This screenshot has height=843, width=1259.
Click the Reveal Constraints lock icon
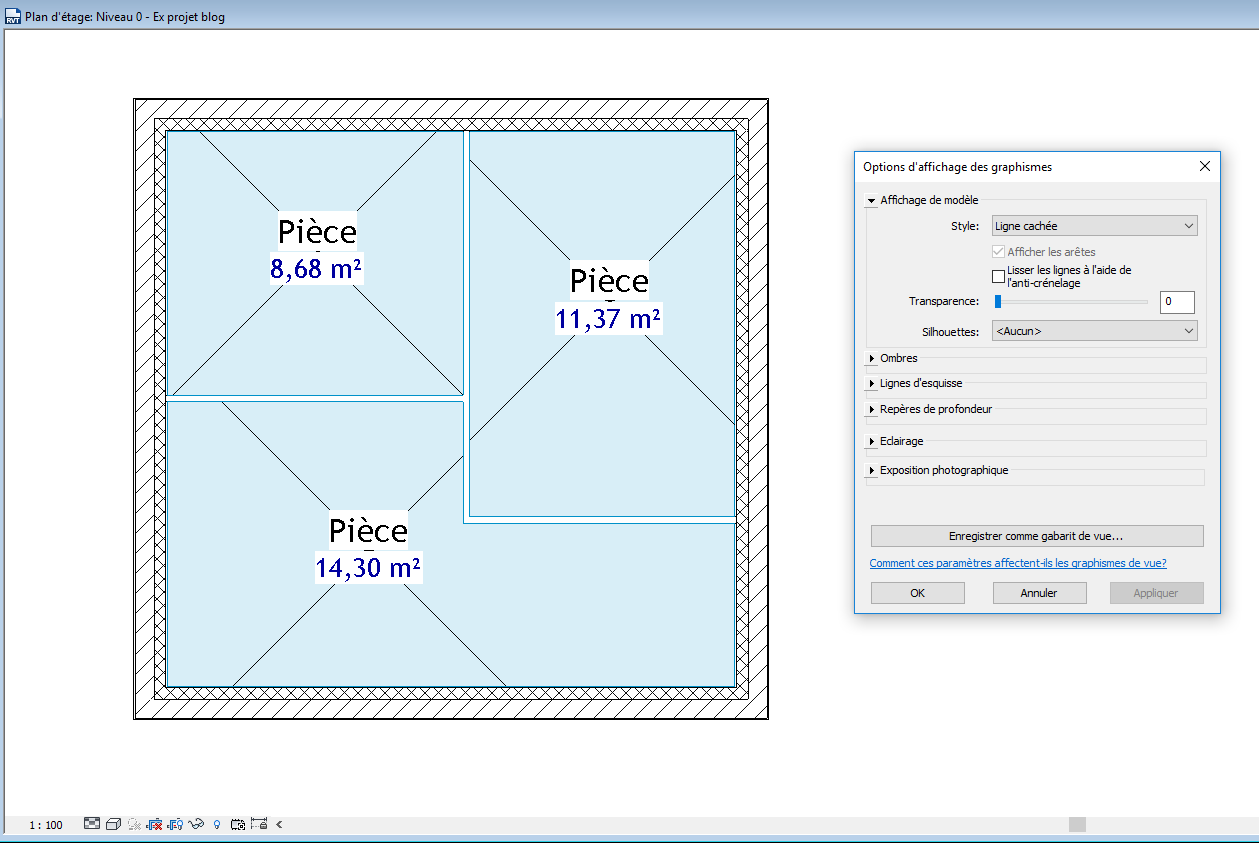pyautogui.click(x=260, y=824)
